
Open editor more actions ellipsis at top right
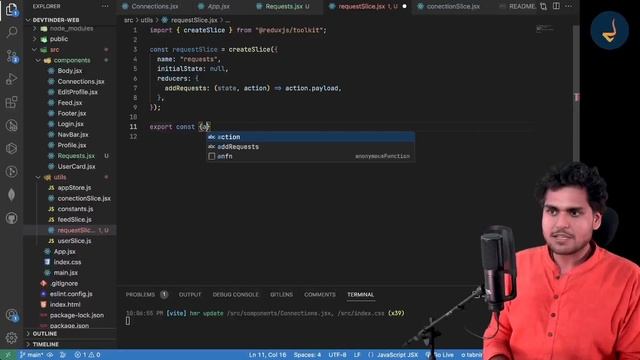569,6
